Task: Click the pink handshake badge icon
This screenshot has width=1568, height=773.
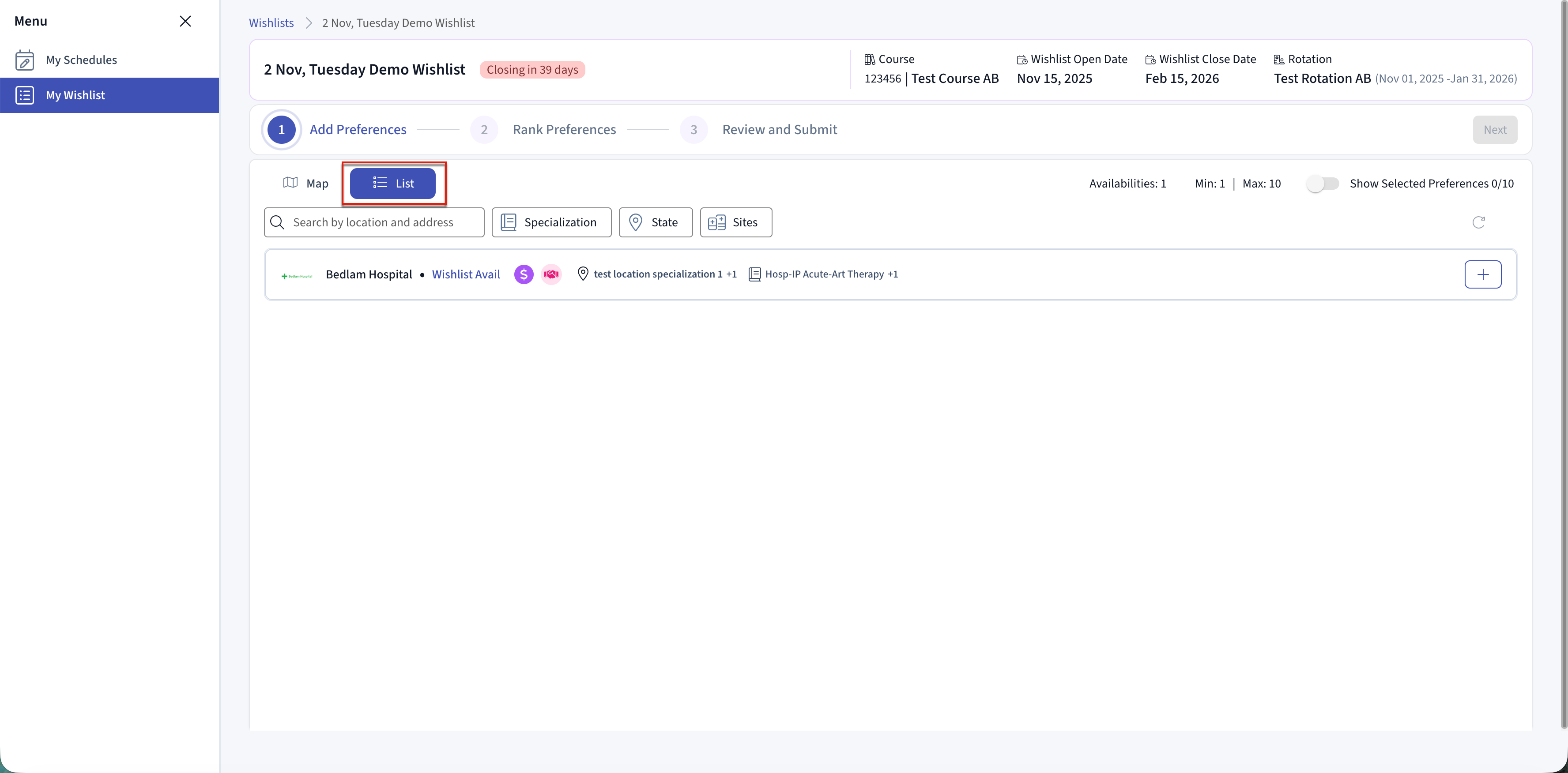Action: 551,274
